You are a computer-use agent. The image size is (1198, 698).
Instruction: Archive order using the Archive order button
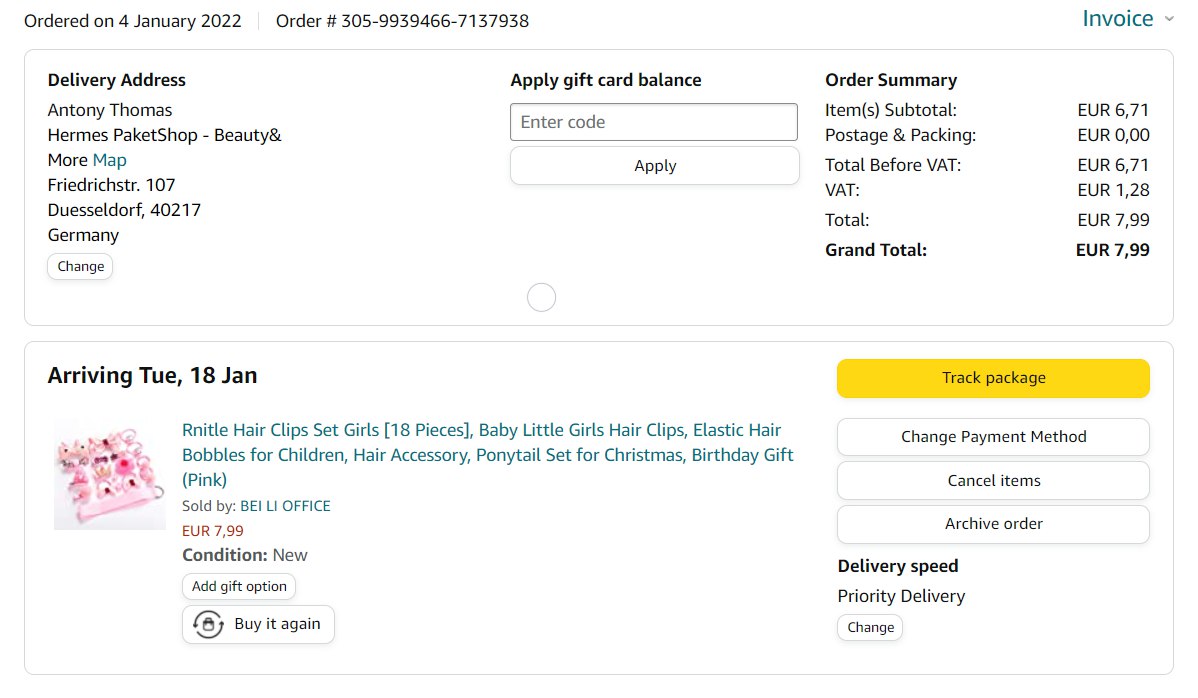(993, 524)
